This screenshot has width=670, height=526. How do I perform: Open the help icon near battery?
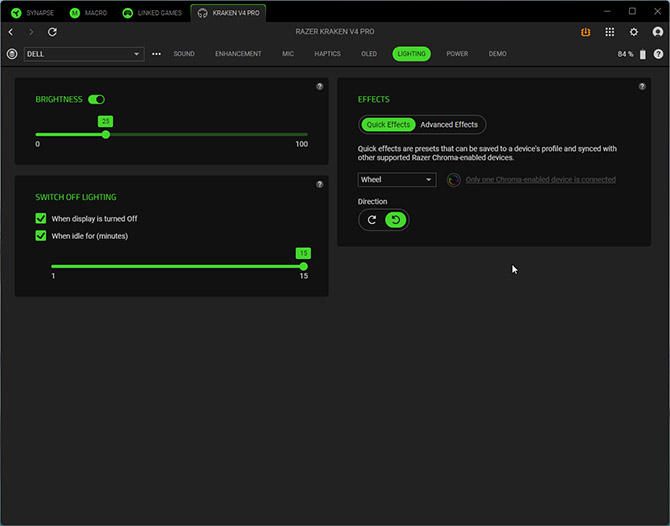658,54
